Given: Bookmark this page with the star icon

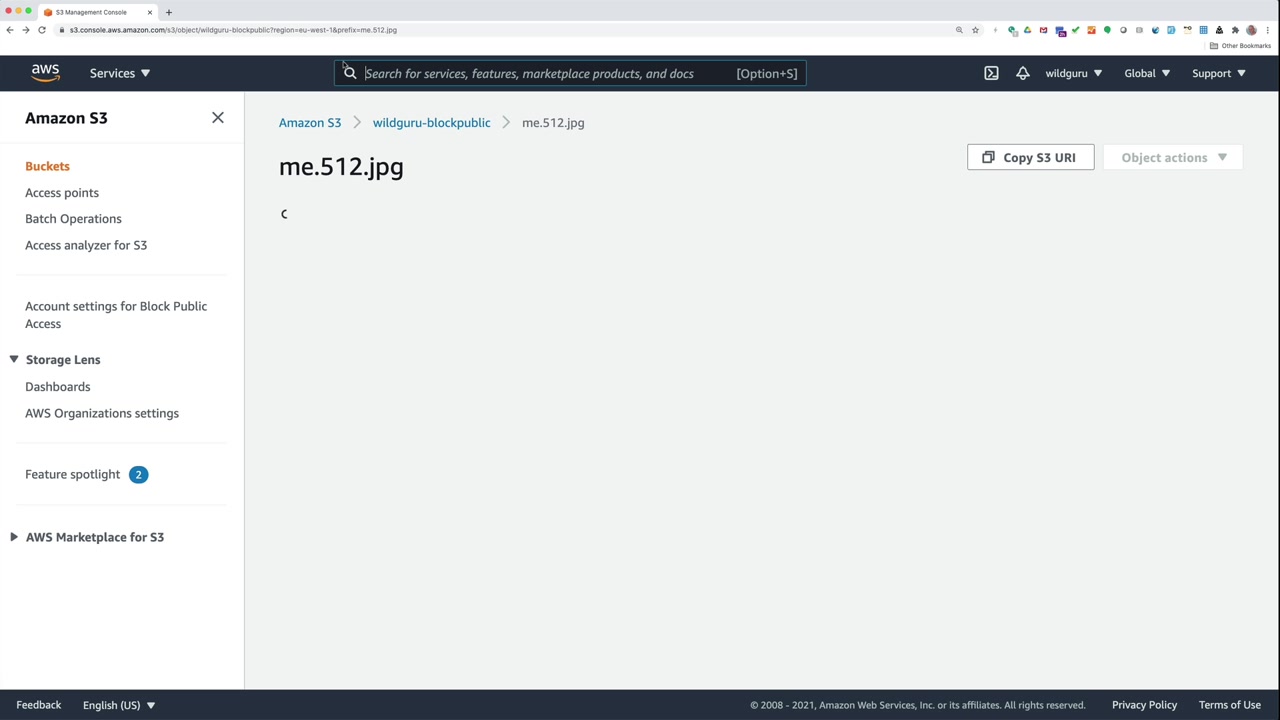Looking at the screenshot, I should [975, 30].
